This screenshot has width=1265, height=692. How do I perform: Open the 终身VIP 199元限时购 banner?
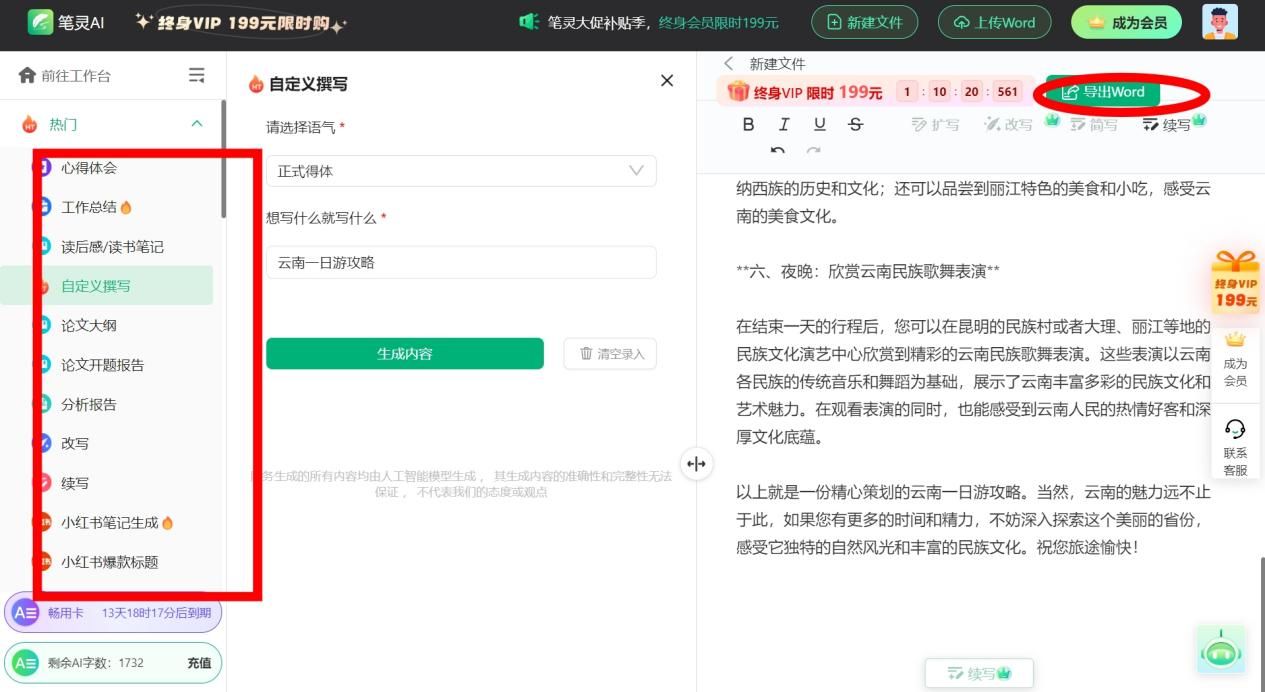(241, 22)
